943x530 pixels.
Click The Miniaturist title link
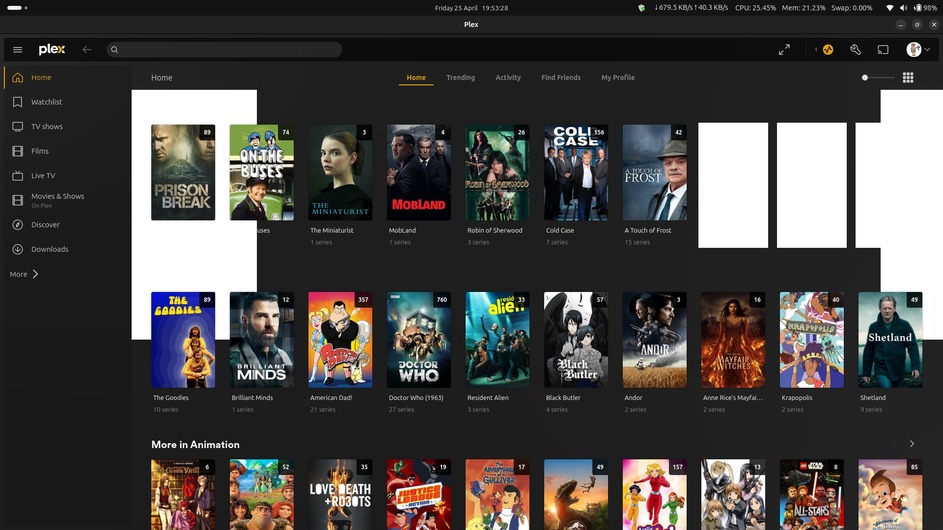(331, 230)
